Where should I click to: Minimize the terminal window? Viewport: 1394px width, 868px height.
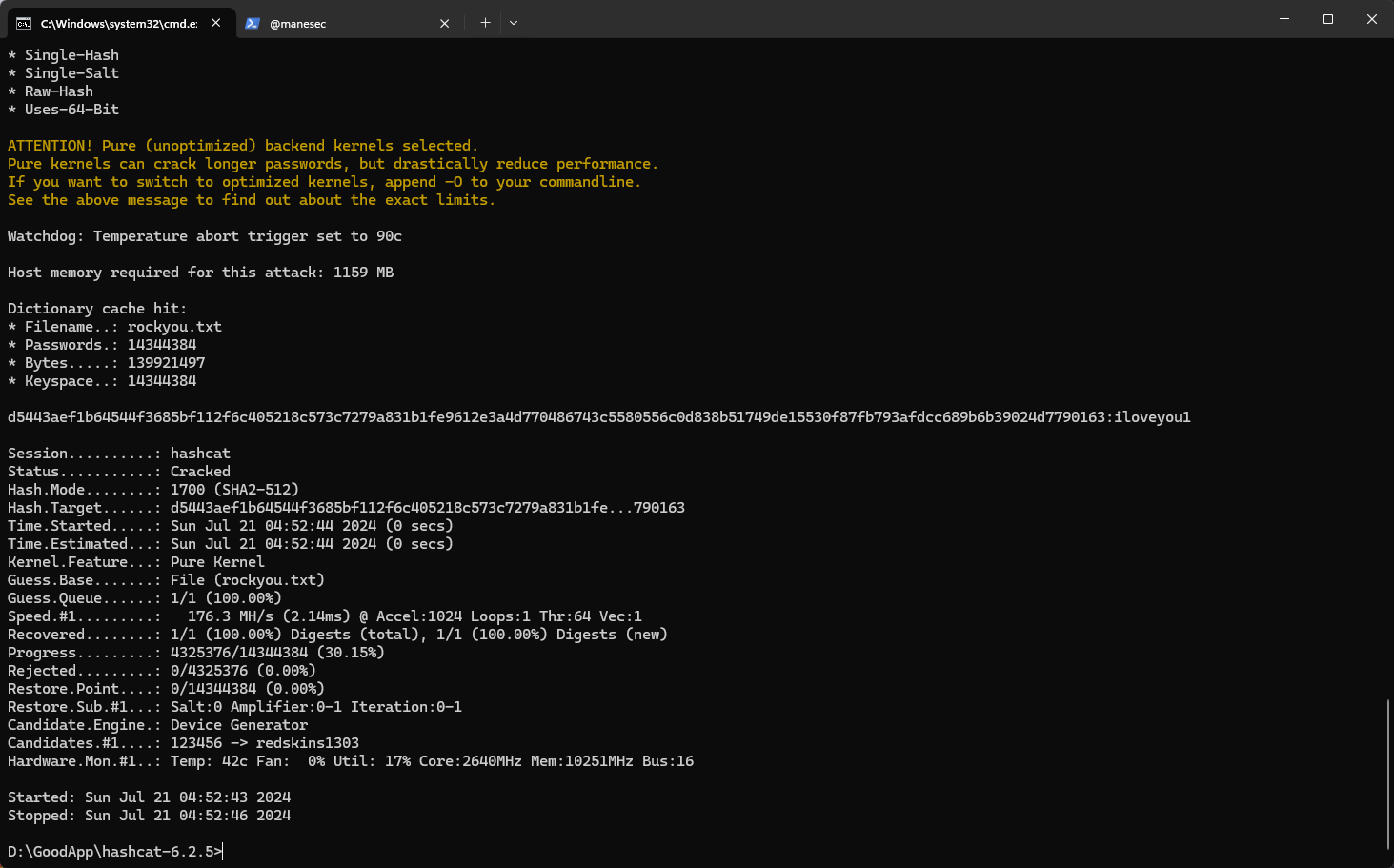(1284, 19)
